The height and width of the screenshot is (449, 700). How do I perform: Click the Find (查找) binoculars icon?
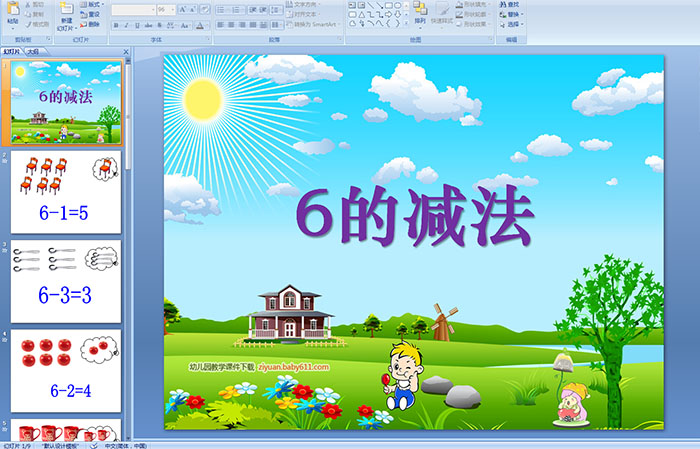[x=503, y=4]
